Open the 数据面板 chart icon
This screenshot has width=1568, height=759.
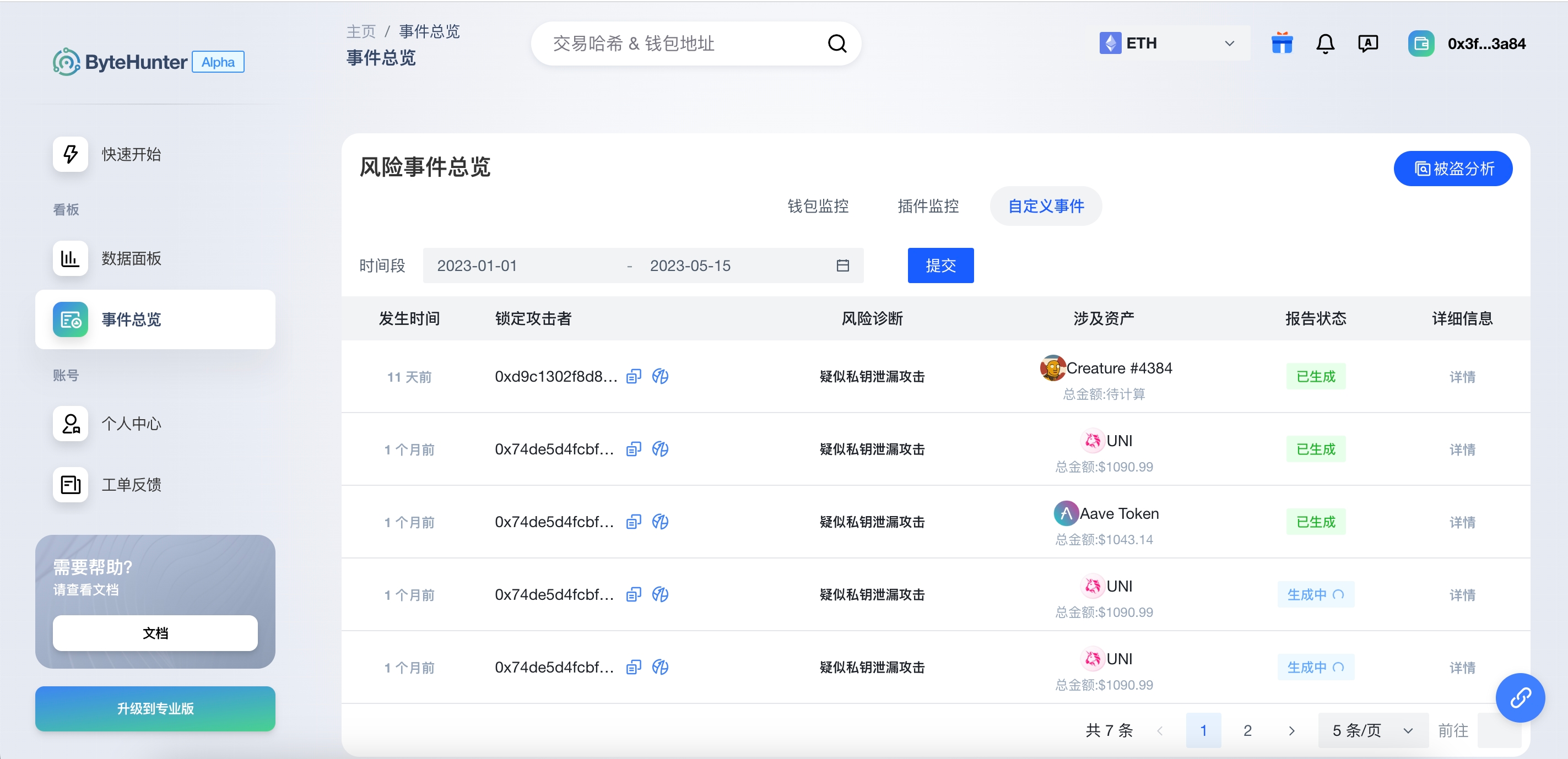point(71,258)
